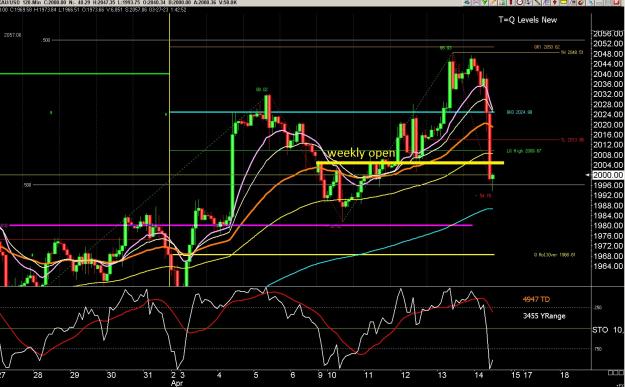Click the highlighted 2000.00 current price marker
The width and height of the screenshot is (625, 387).
click(x=608, y=175)
